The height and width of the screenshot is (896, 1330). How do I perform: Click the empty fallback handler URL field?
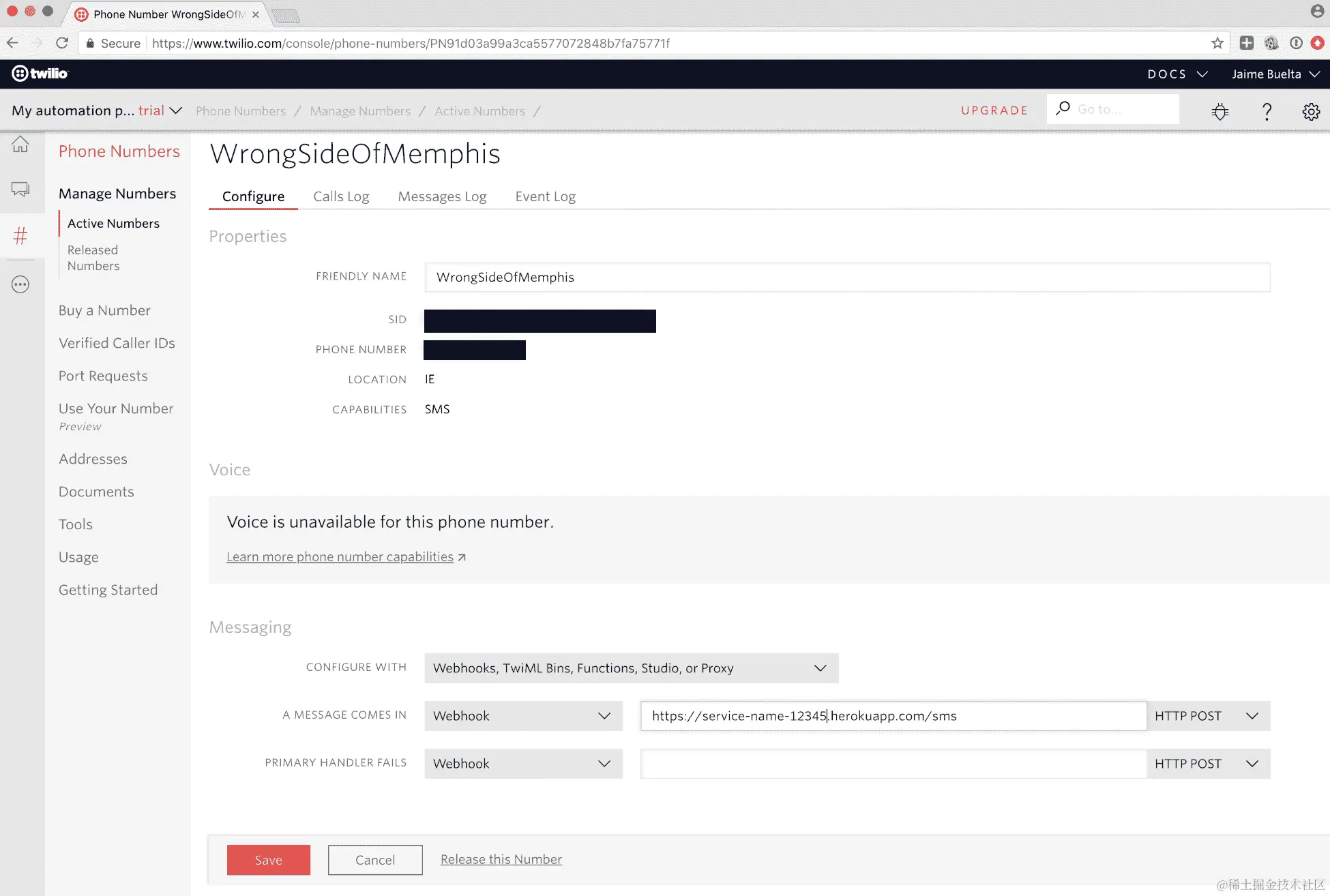pos(893,764)
